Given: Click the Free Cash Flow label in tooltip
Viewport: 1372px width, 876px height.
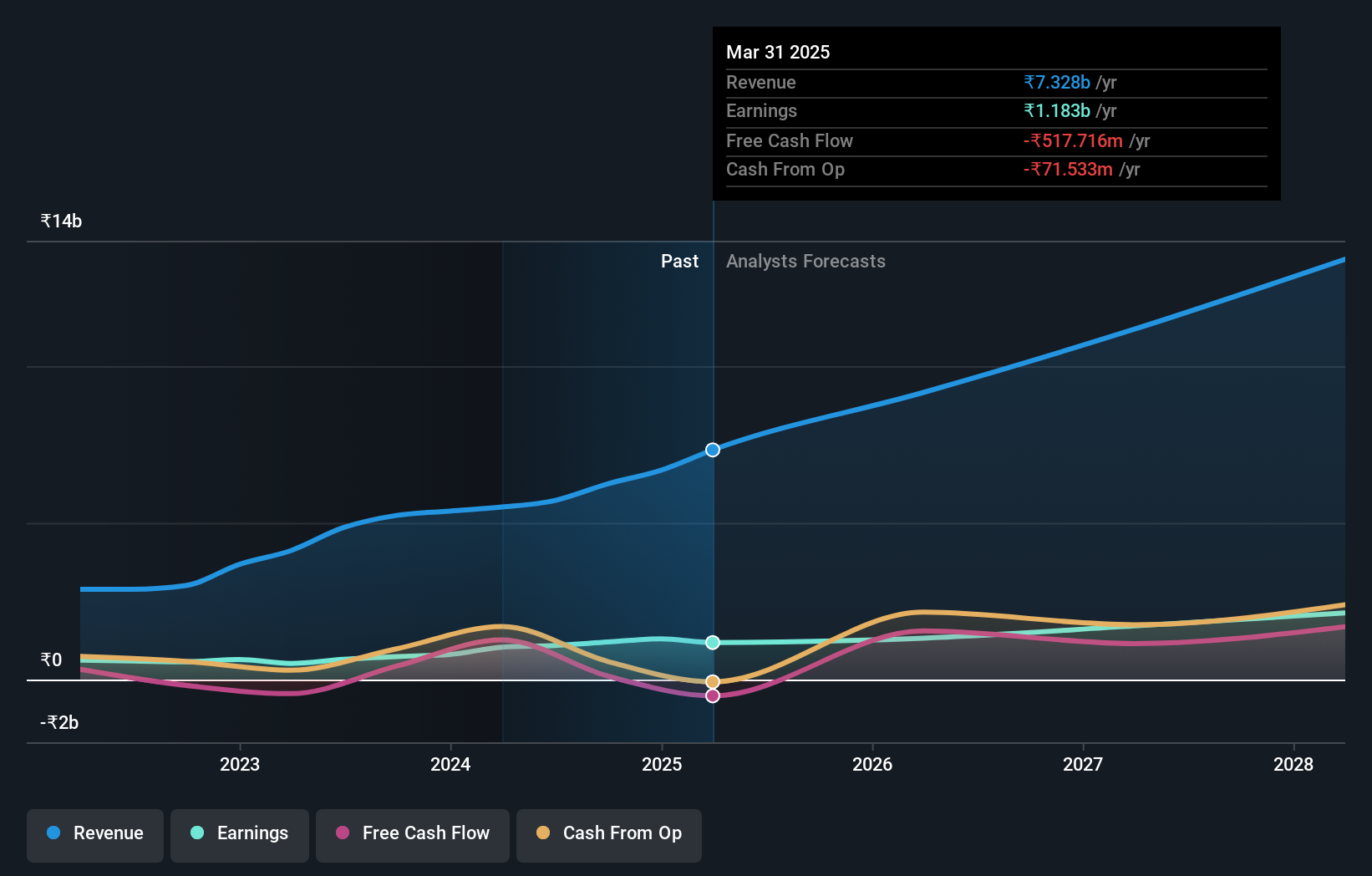Looking at the screenshot, I should click(x=790, y=140).
